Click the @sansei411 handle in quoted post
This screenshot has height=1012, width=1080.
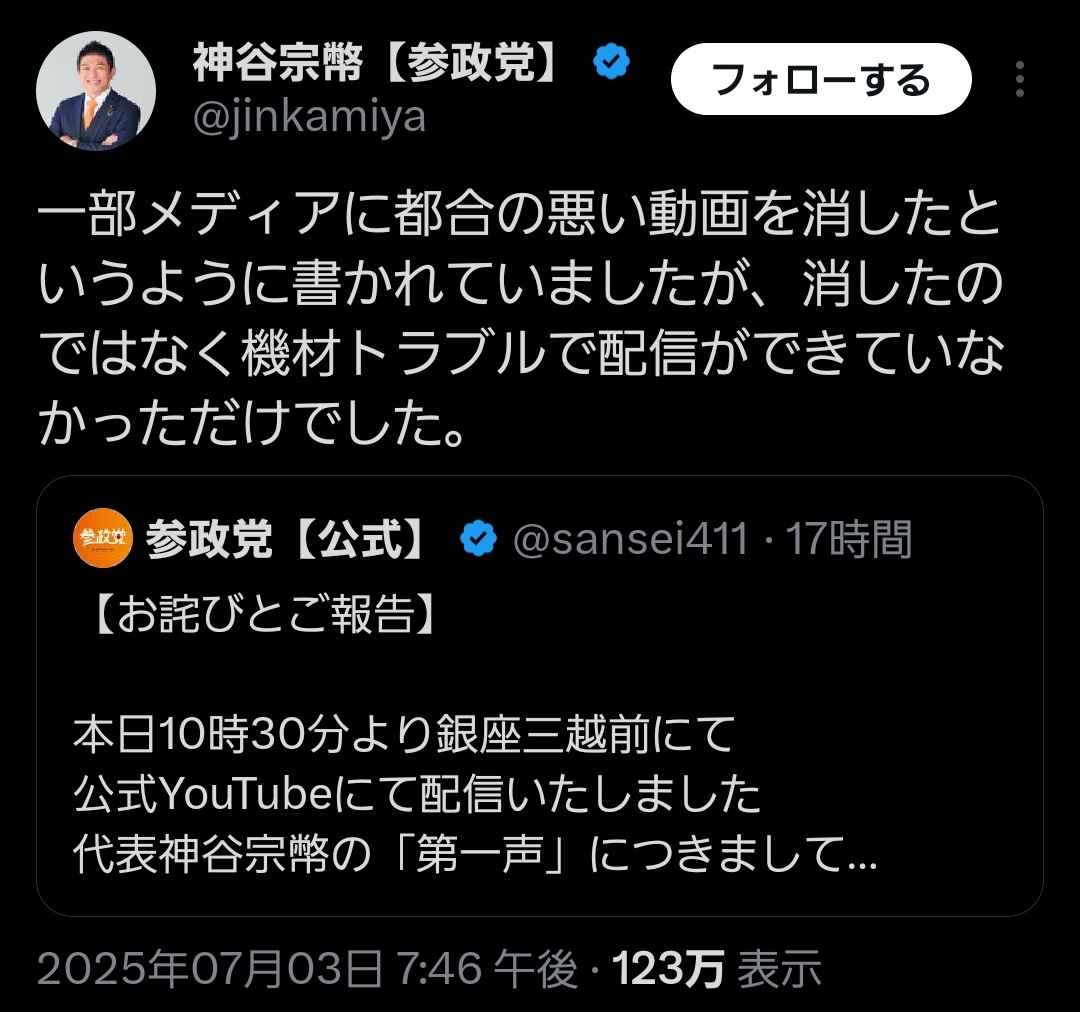[630, 541]
